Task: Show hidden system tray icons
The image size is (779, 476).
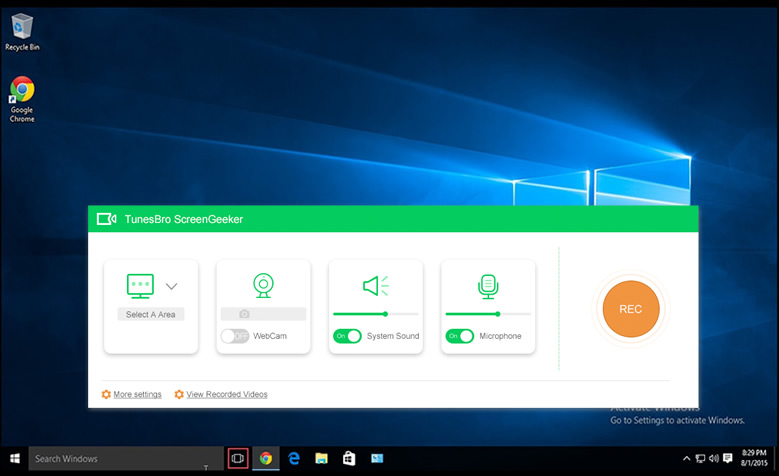Action: (687, 459)
